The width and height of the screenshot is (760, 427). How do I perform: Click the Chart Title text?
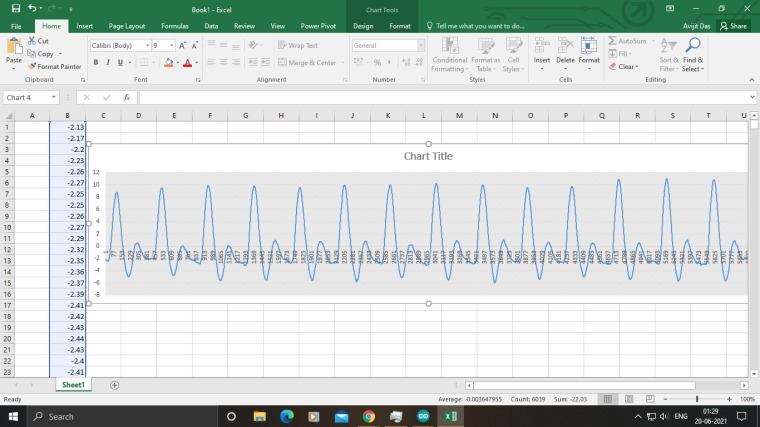click(428, 156)
